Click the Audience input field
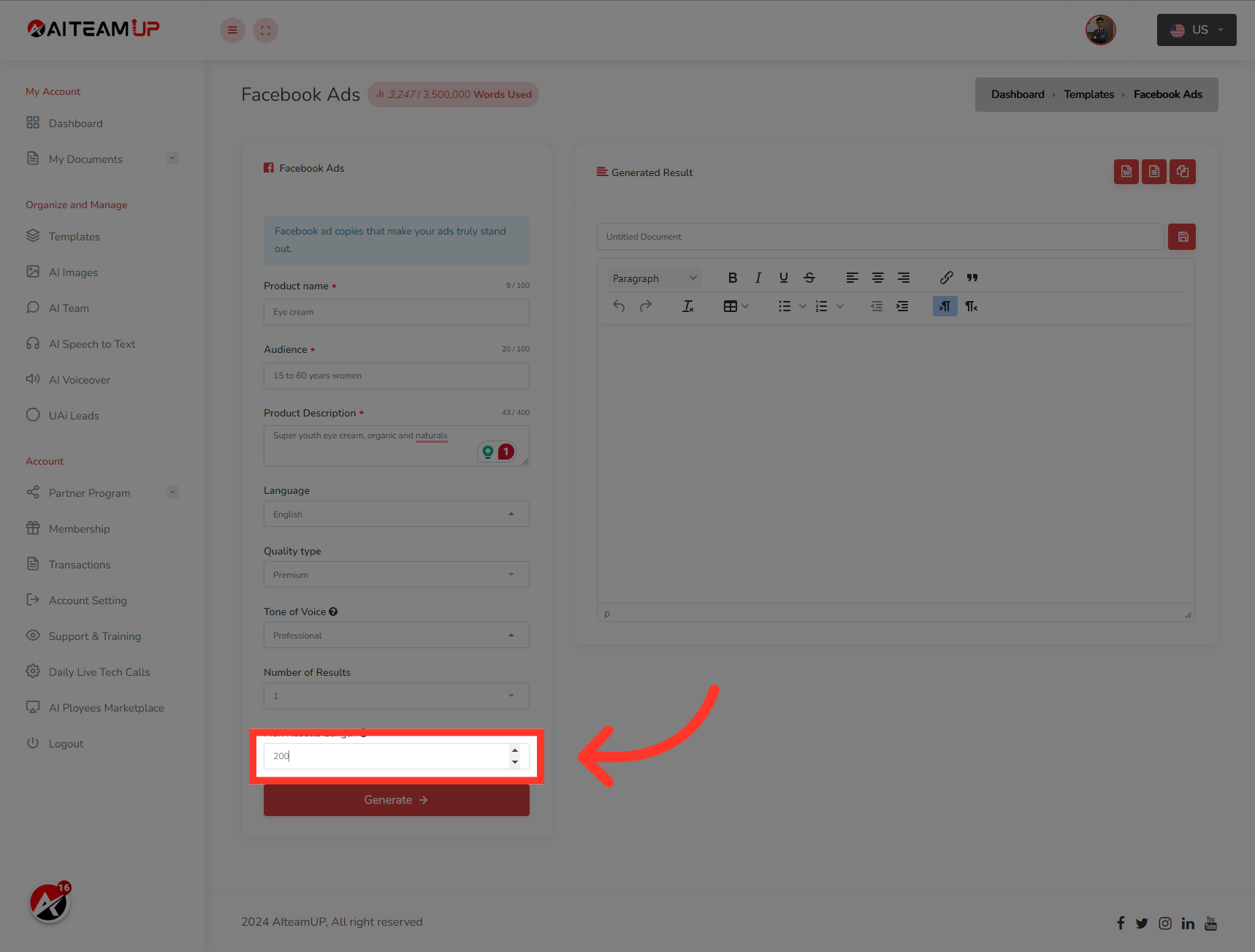1255x952 pixels. (x=397, y=376)
